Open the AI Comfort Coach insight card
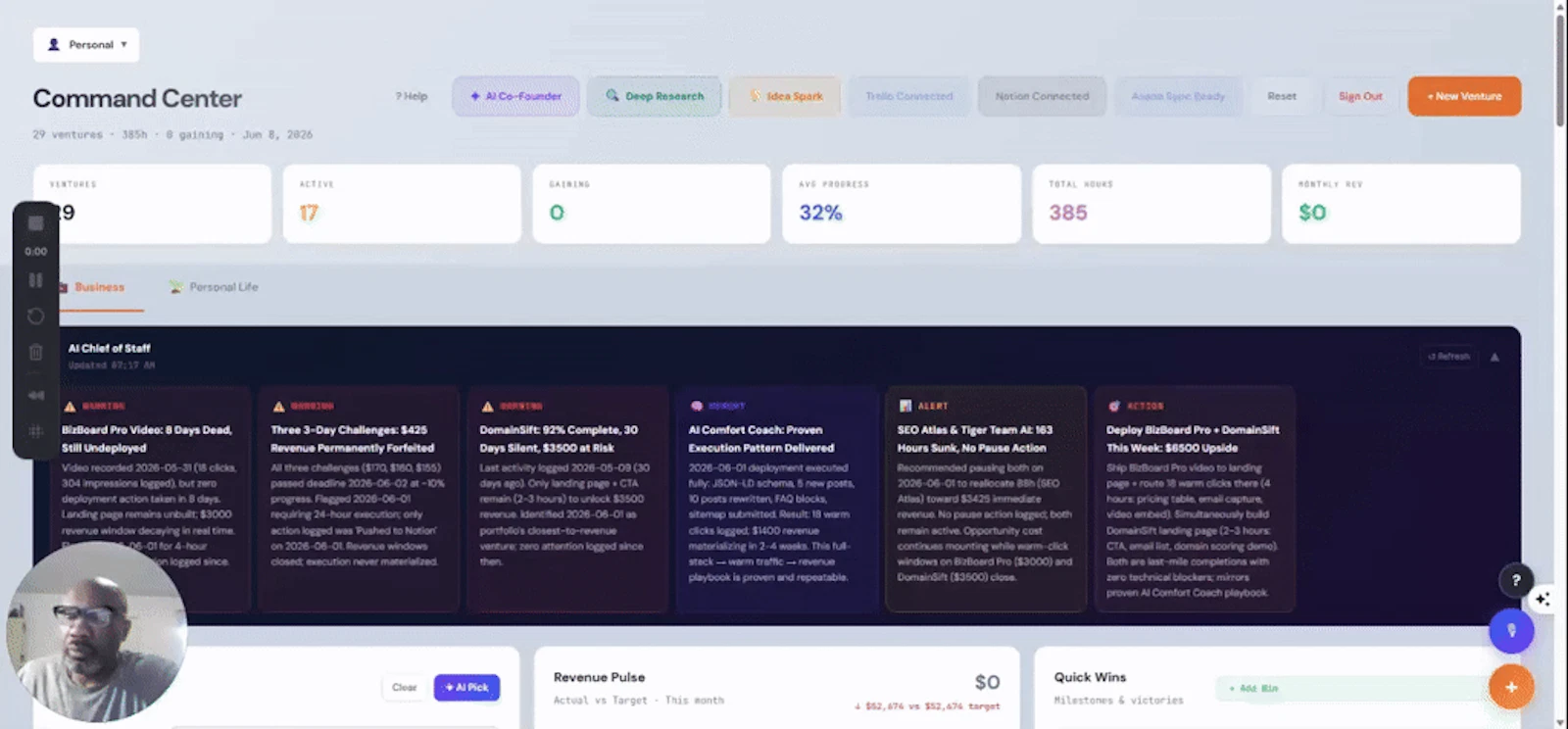Image resolution: width=1568 pixels, height=729 pixels. 776,499
